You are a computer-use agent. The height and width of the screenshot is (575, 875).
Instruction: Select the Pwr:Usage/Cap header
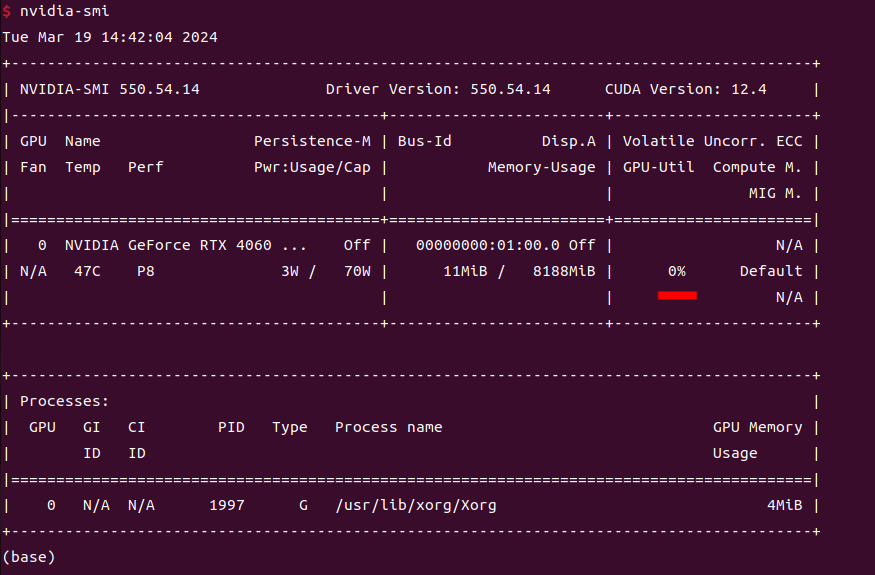[312, 167]
